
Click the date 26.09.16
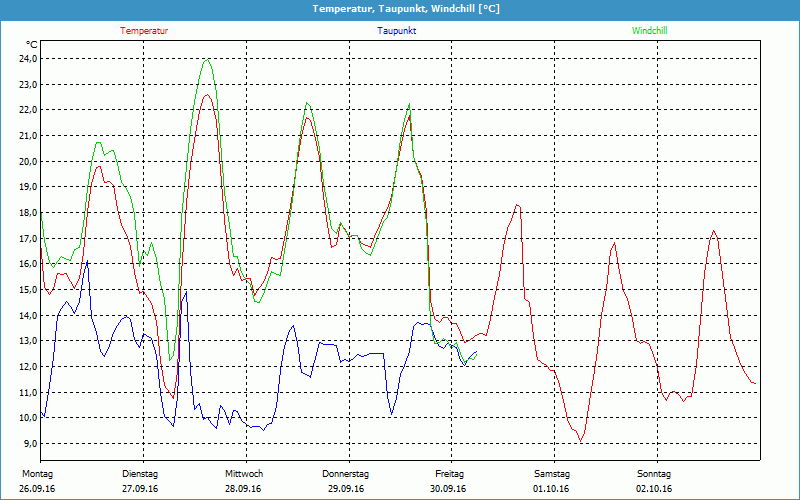(37, 489)
